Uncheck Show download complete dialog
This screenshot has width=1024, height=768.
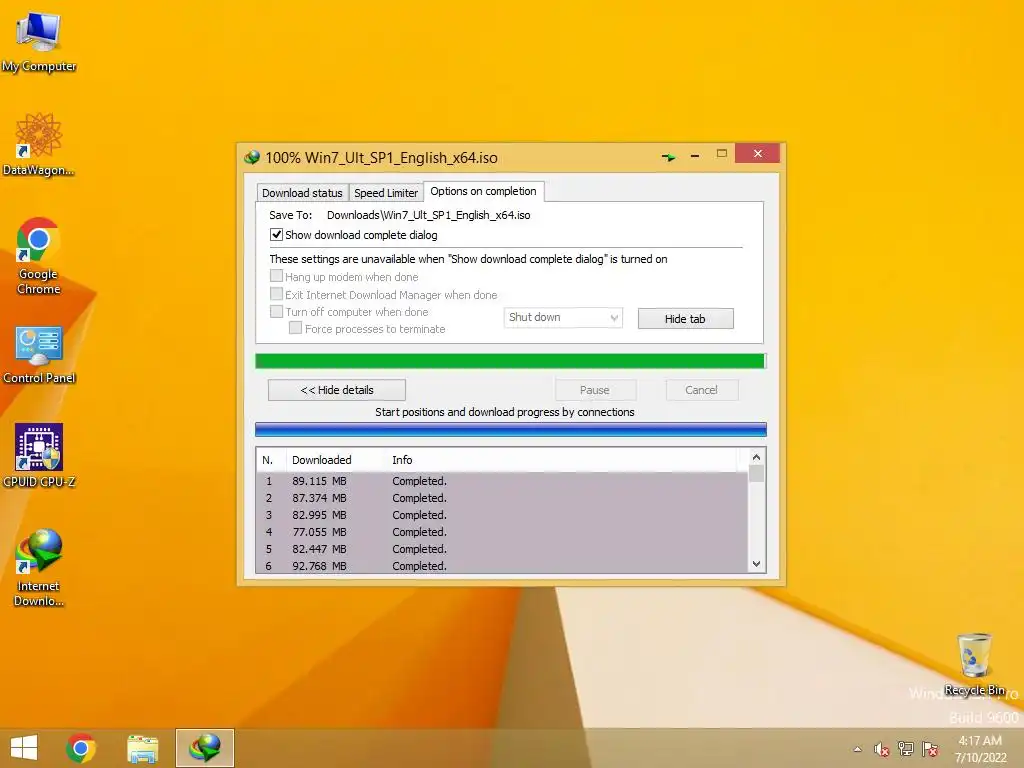(x=276, y=234)
